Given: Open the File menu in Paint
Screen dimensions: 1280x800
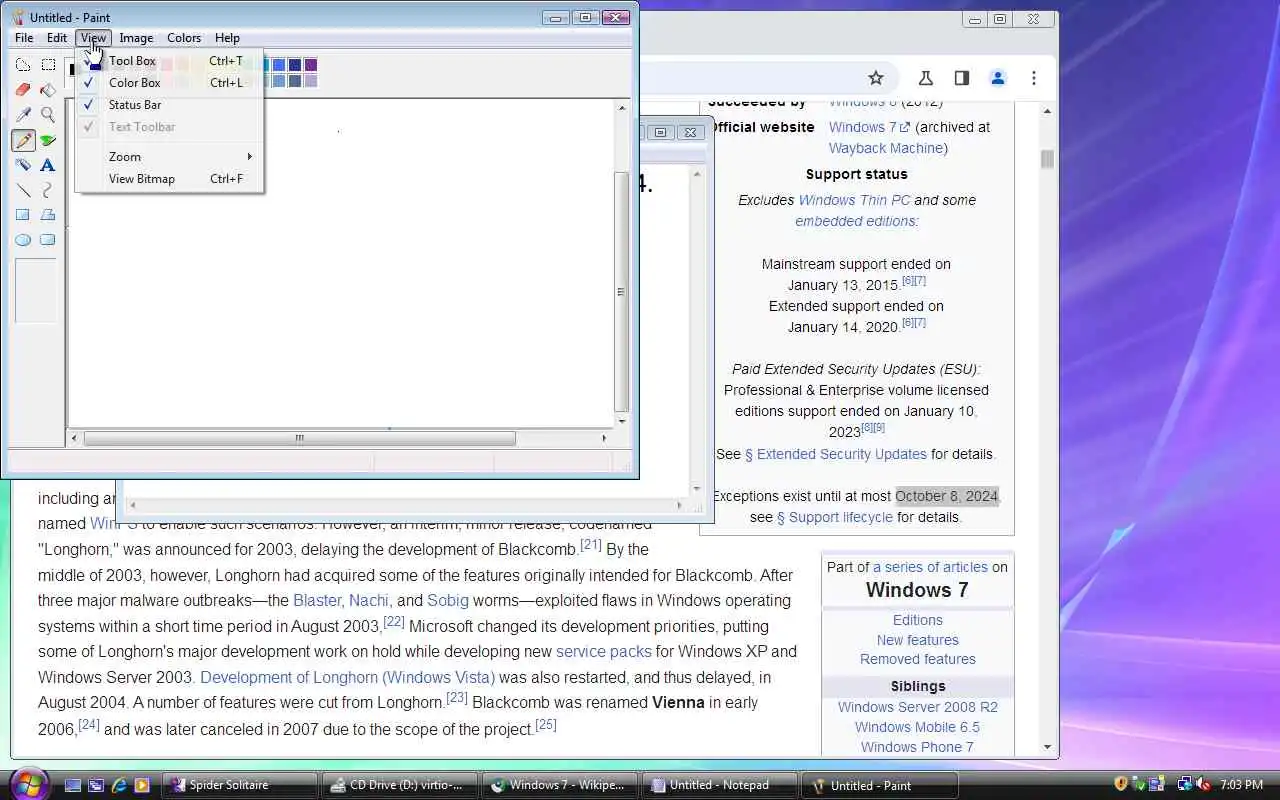Looking at the screenshot, I should pyautogui.click(x=24, y=38).
